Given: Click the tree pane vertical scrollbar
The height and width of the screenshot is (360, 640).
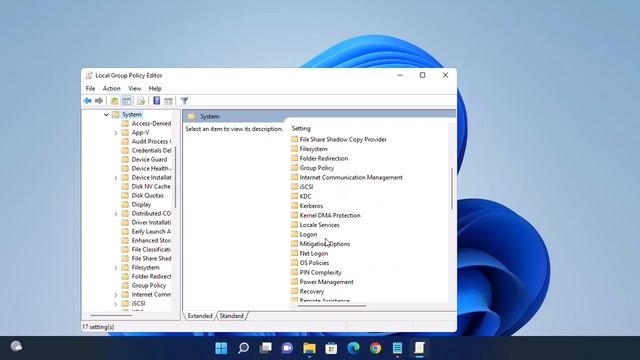Looking at the screenshot, I should click(x=176, y=177).
